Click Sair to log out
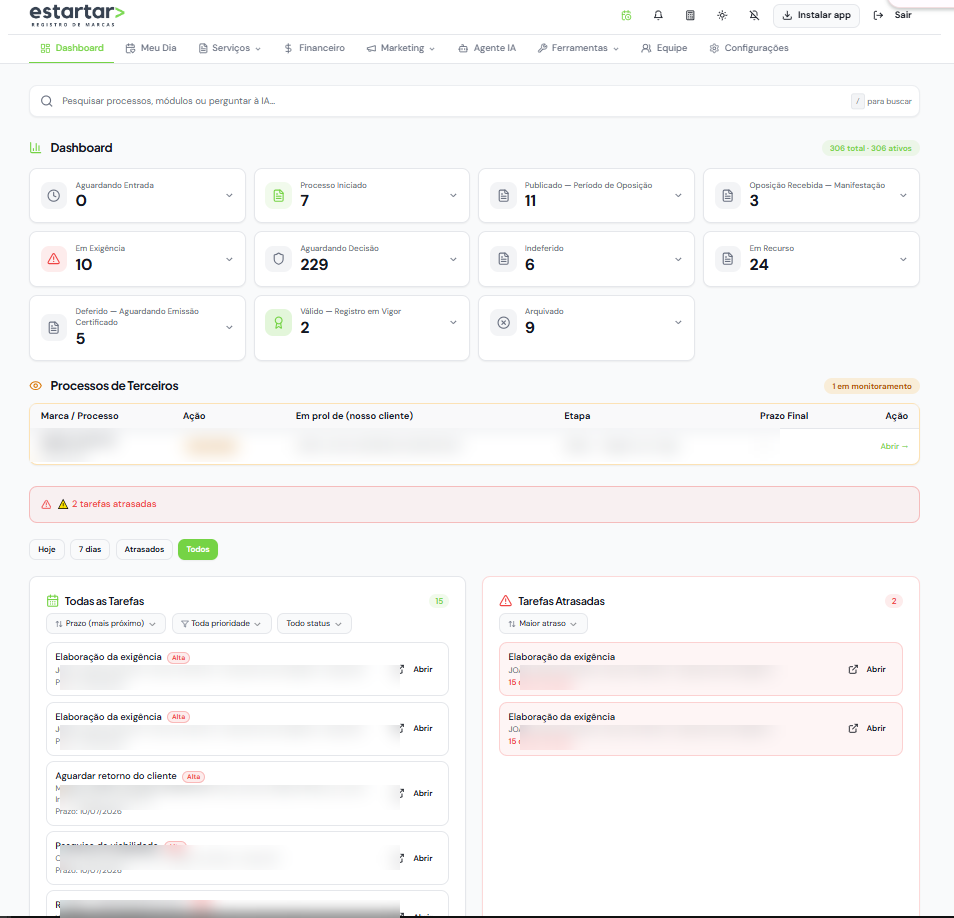The image size is (954, 918). coord(893,15)
